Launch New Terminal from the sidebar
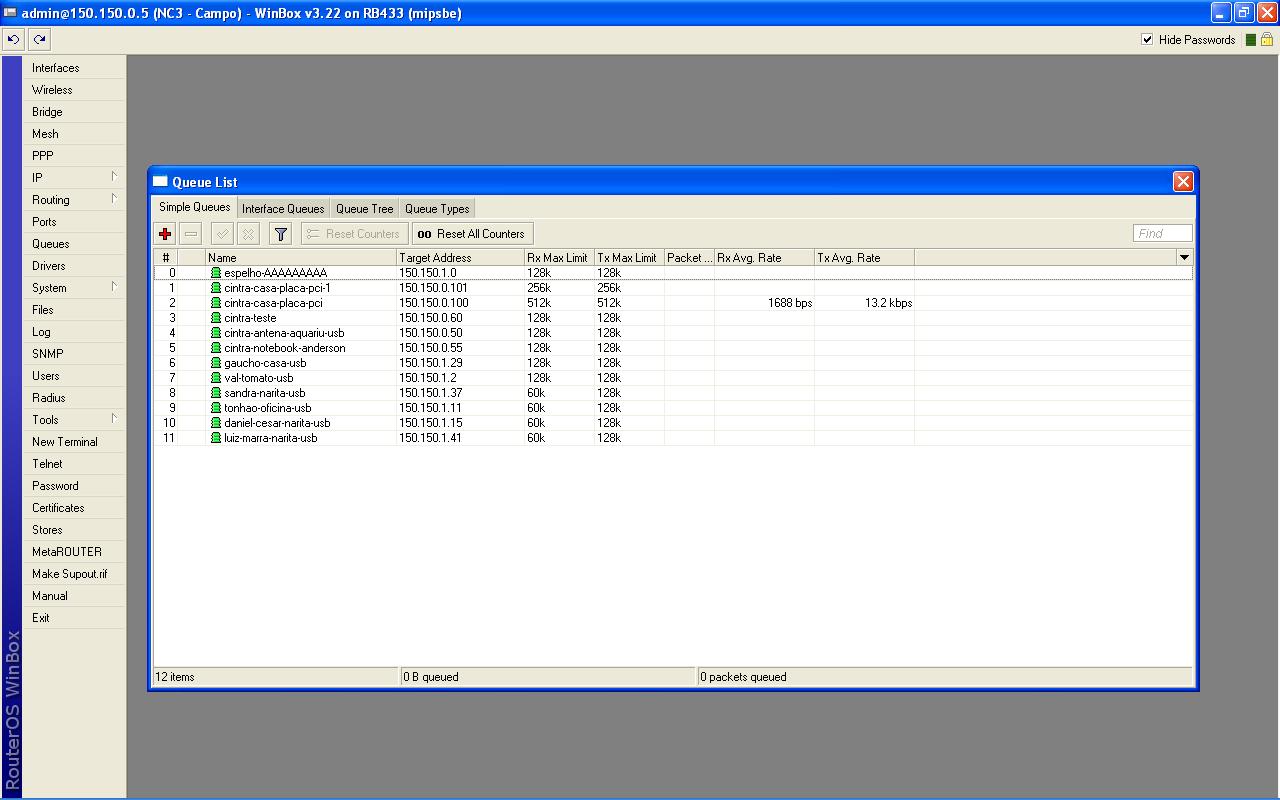This screenshot has width=1280, height=800. [74, 442]
